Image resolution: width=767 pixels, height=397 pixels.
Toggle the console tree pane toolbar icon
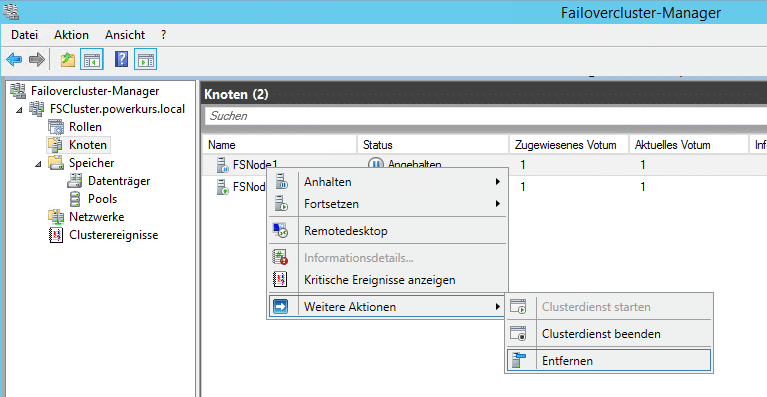[x=91, y=60]
